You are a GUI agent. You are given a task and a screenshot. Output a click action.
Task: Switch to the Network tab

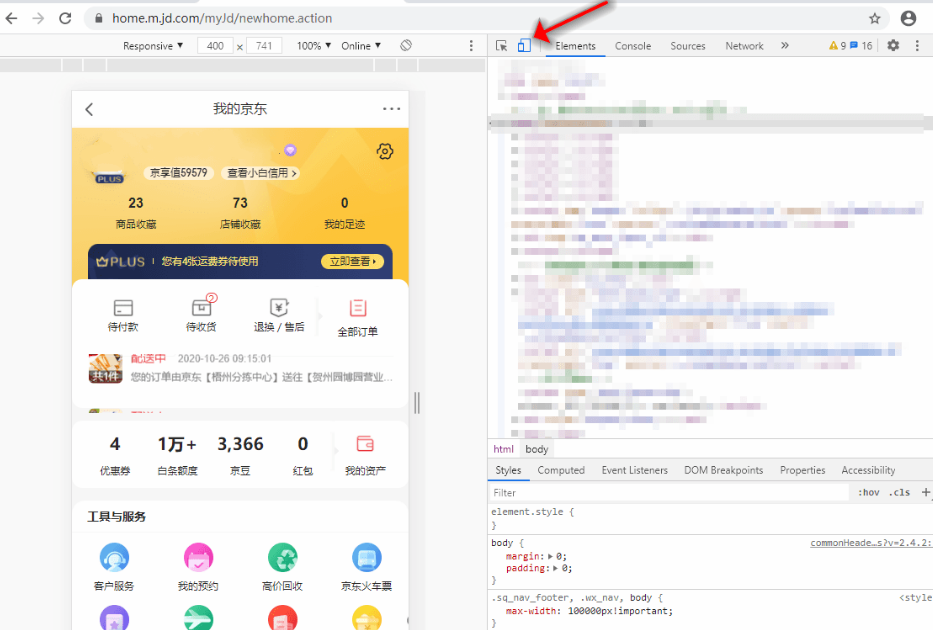point(744,46)
